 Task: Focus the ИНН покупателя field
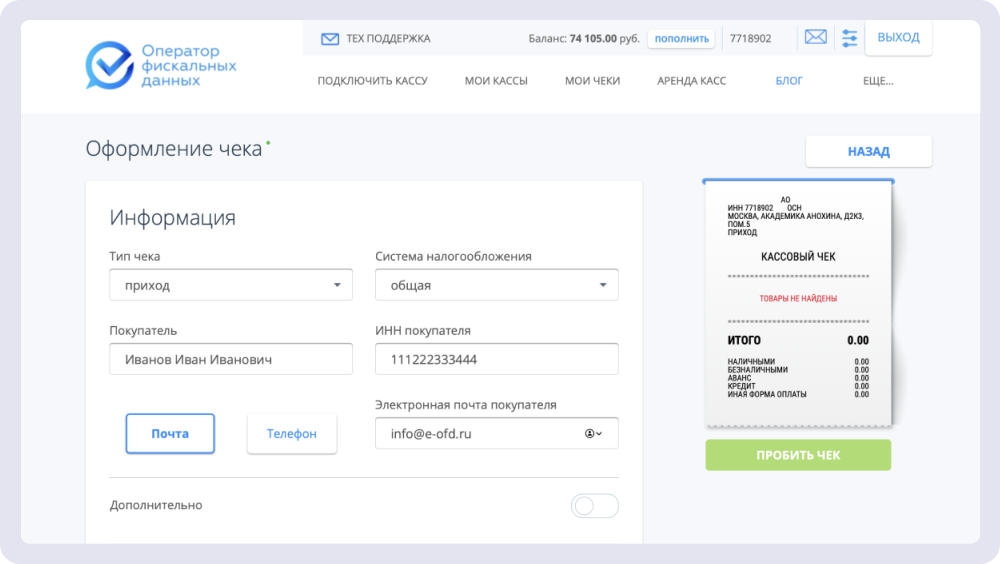[x=497, y=359]
